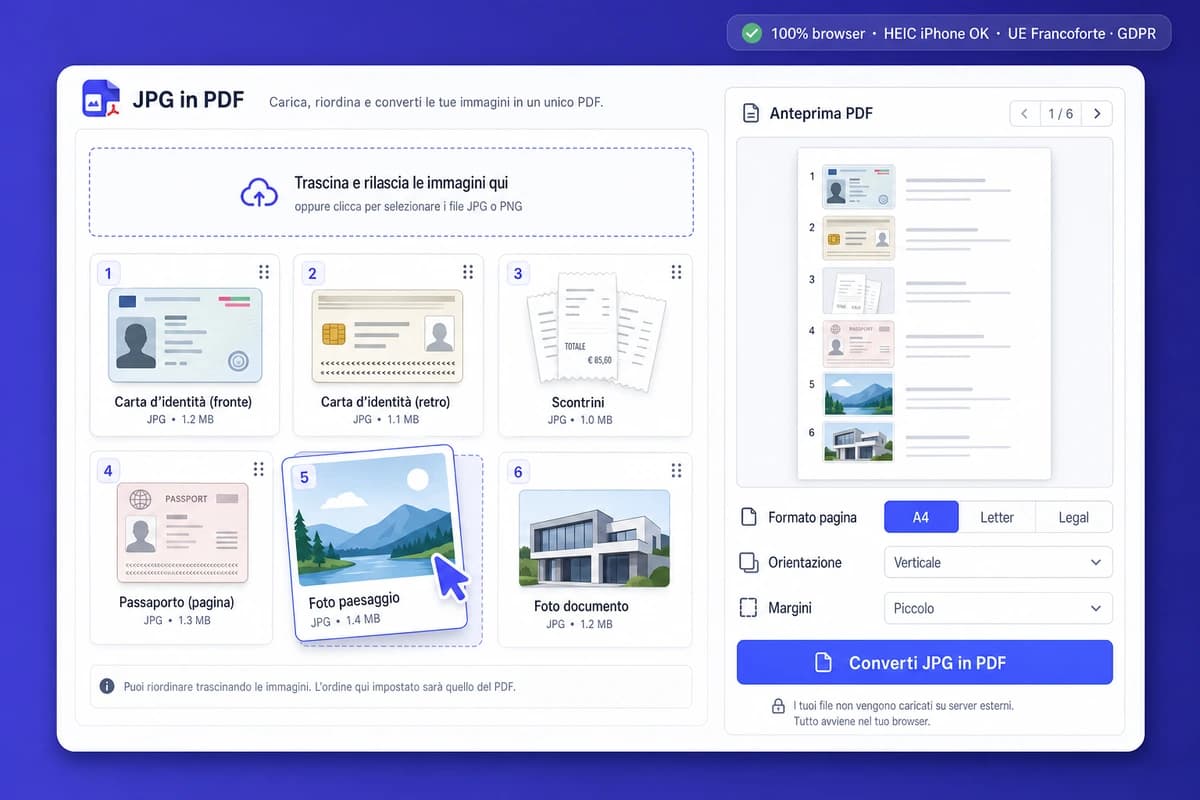1200x800 pixels.
Task: Click preview row 2 card back image
Action: click(858, 238)
